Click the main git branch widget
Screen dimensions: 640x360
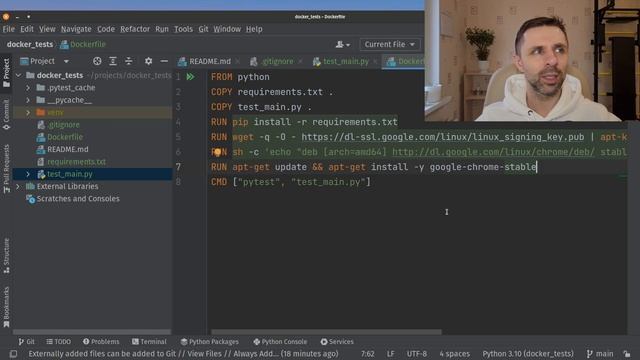[600, 354]
